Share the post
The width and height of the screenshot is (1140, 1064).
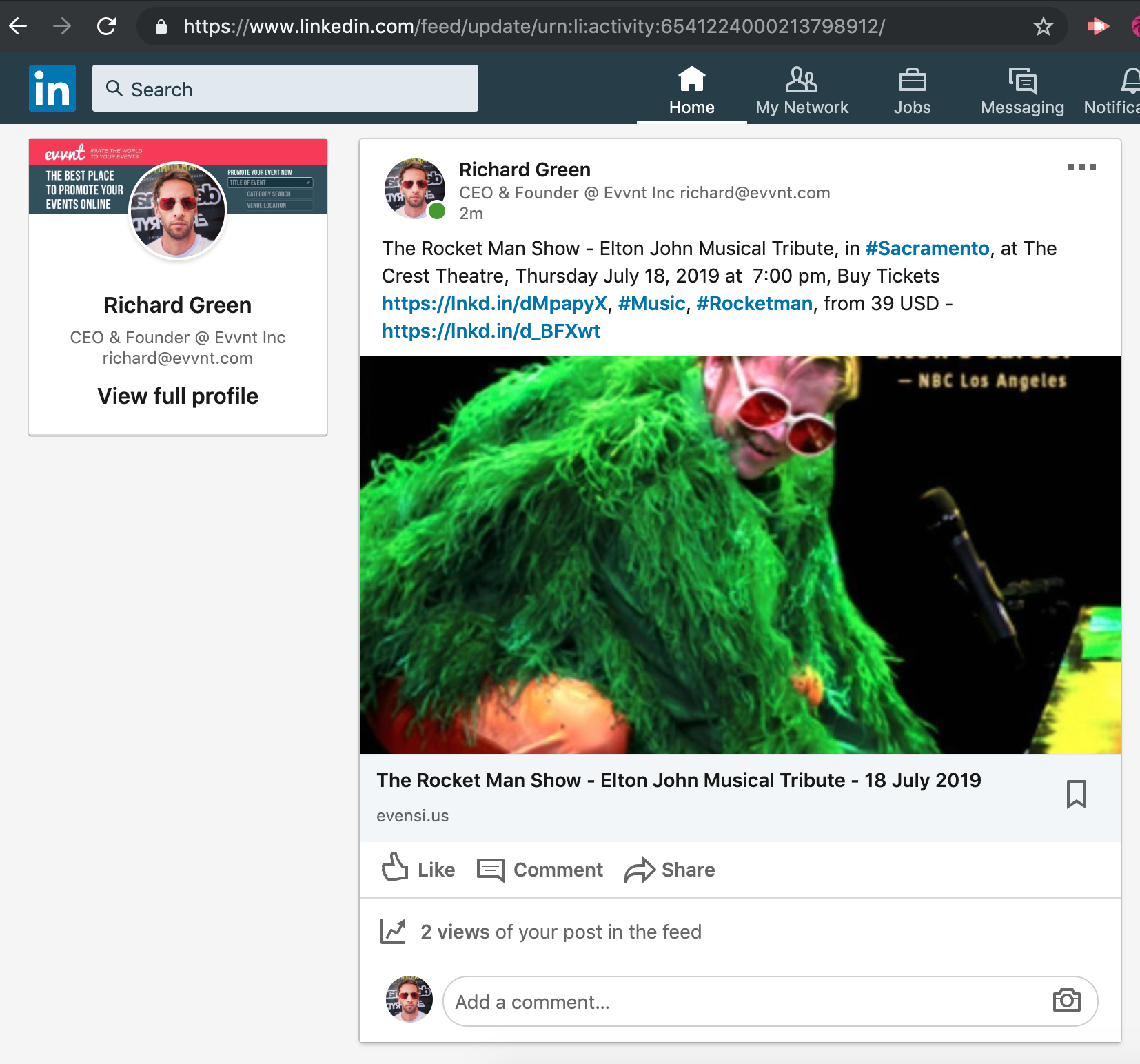pyautogui.click(x=670, y=870)
